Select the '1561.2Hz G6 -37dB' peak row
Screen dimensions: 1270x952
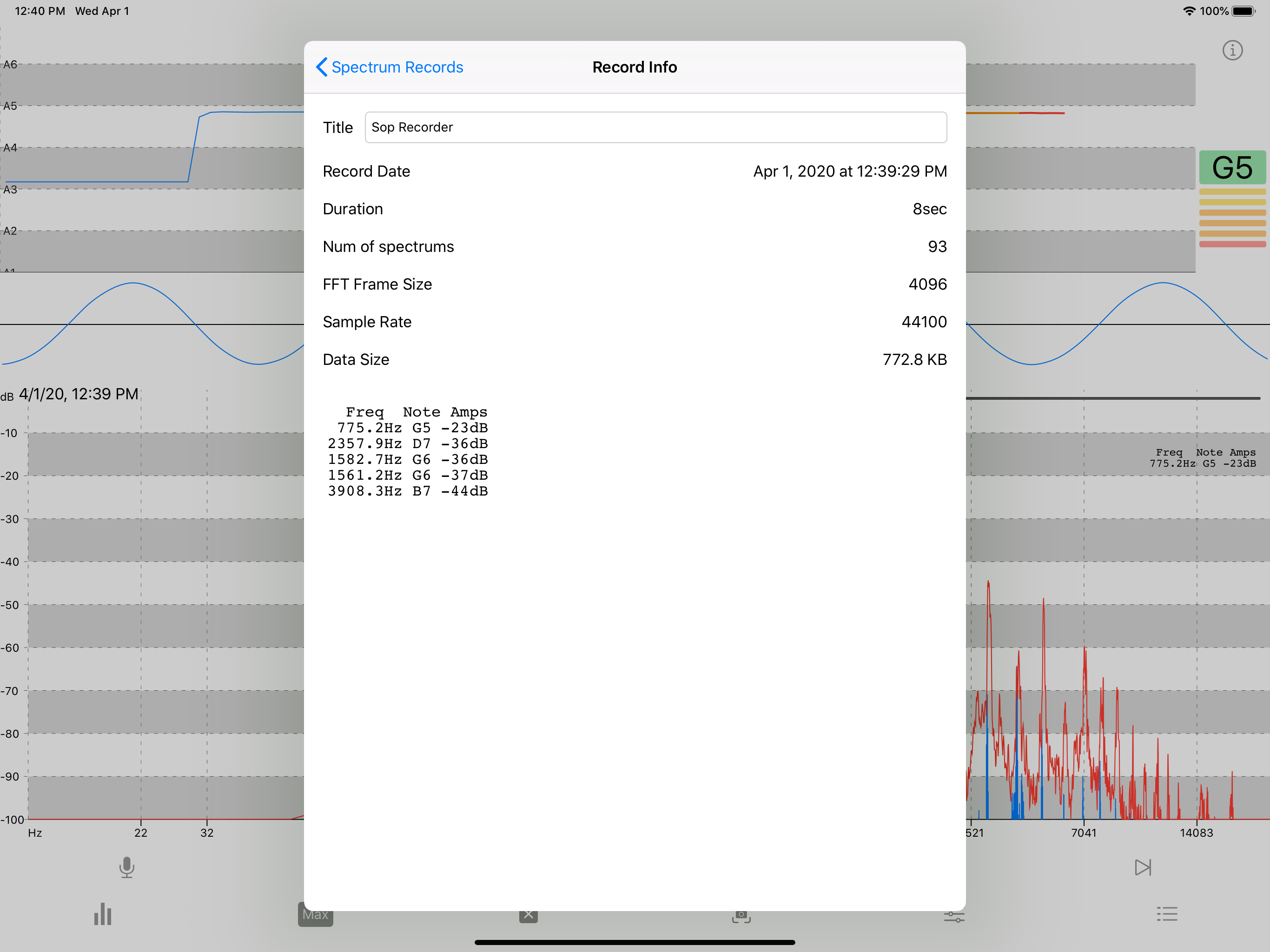(x=408, y=476)
